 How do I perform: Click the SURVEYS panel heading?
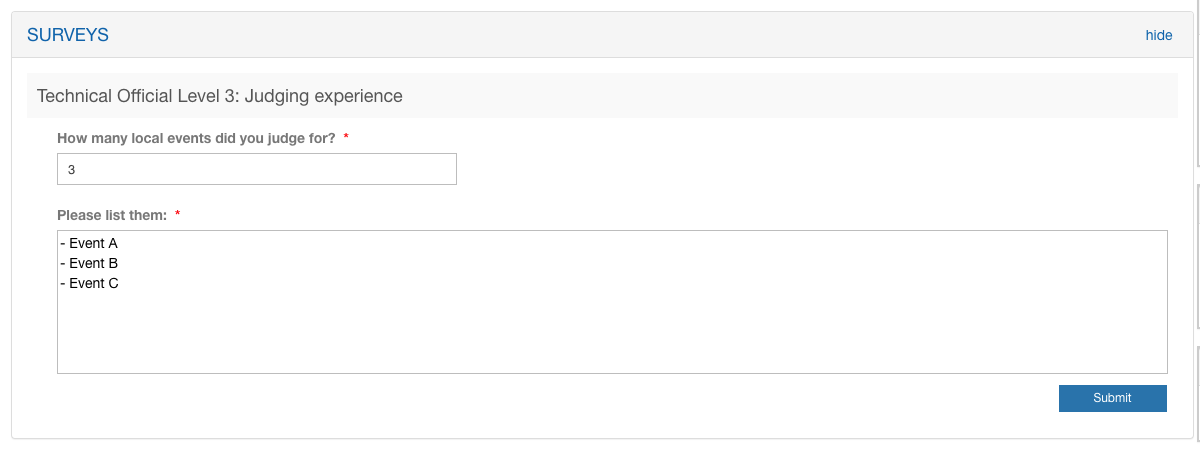point(68,35)
